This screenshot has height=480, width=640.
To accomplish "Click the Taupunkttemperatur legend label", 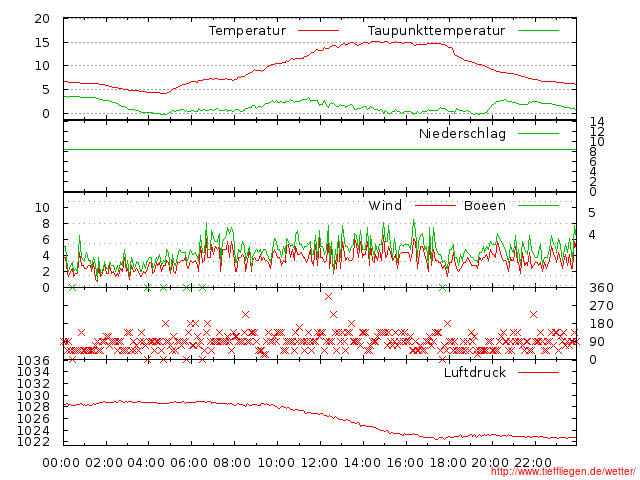I will coord(436,31).
